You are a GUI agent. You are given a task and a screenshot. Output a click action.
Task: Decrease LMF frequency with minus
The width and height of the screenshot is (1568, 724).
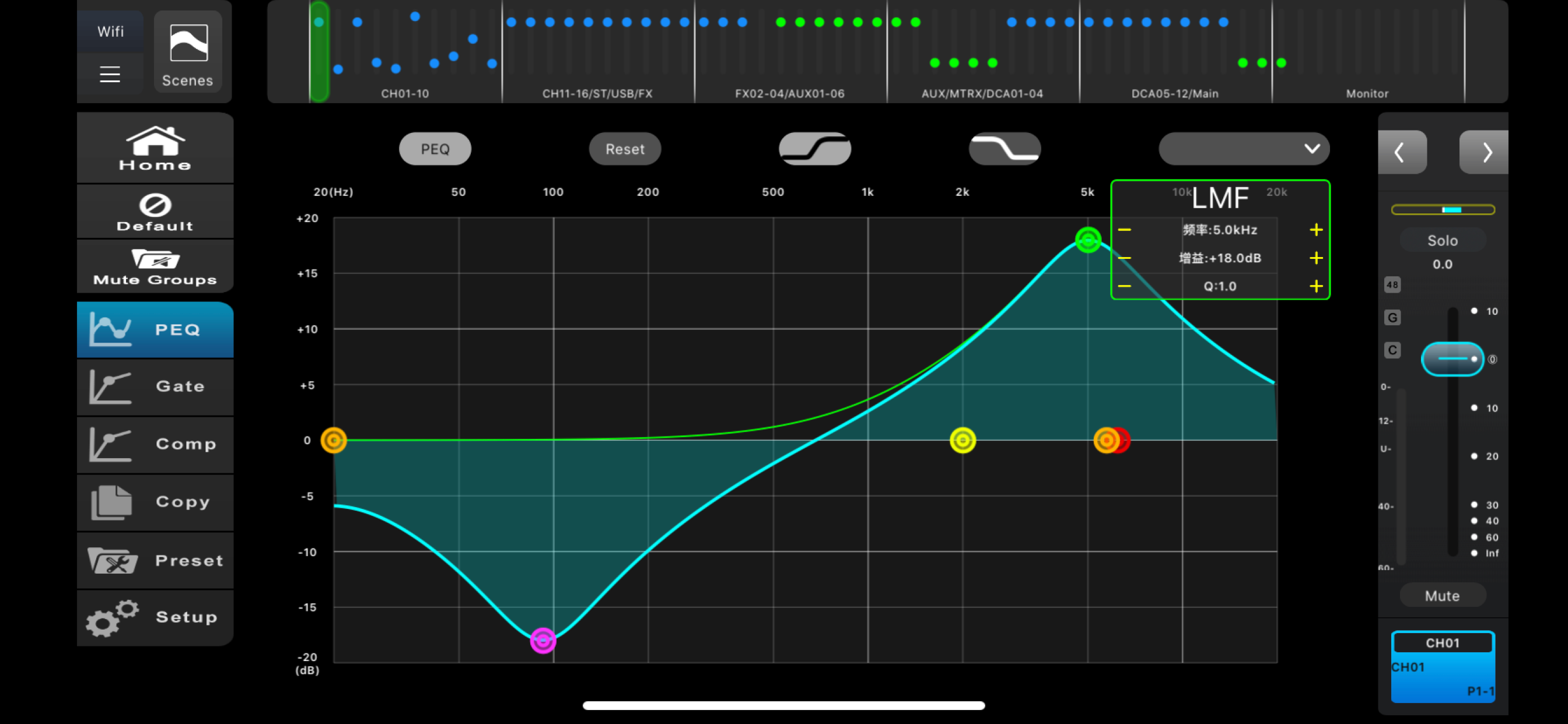coord(1124,230)
